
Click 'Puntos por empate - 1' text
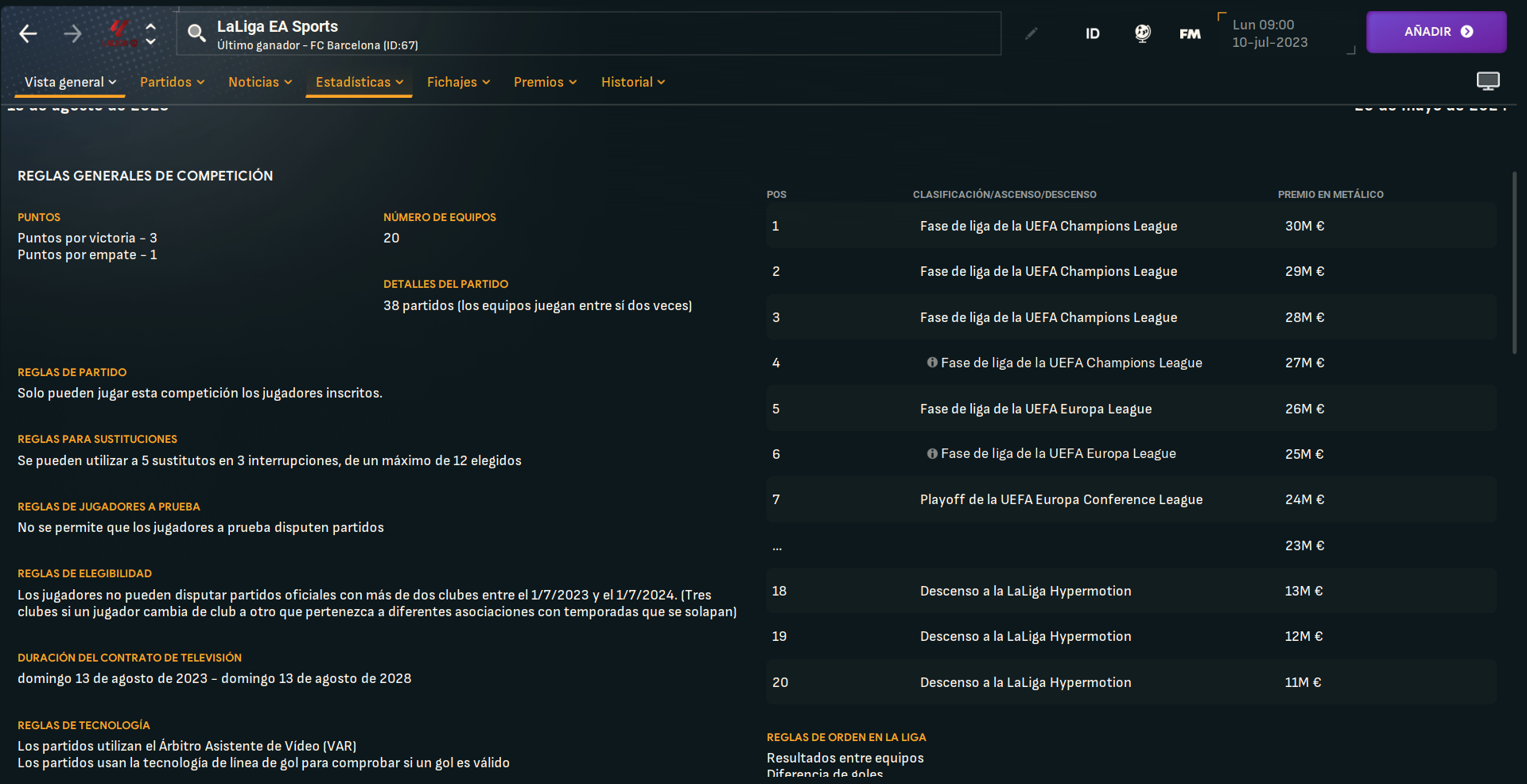(87, 254)
